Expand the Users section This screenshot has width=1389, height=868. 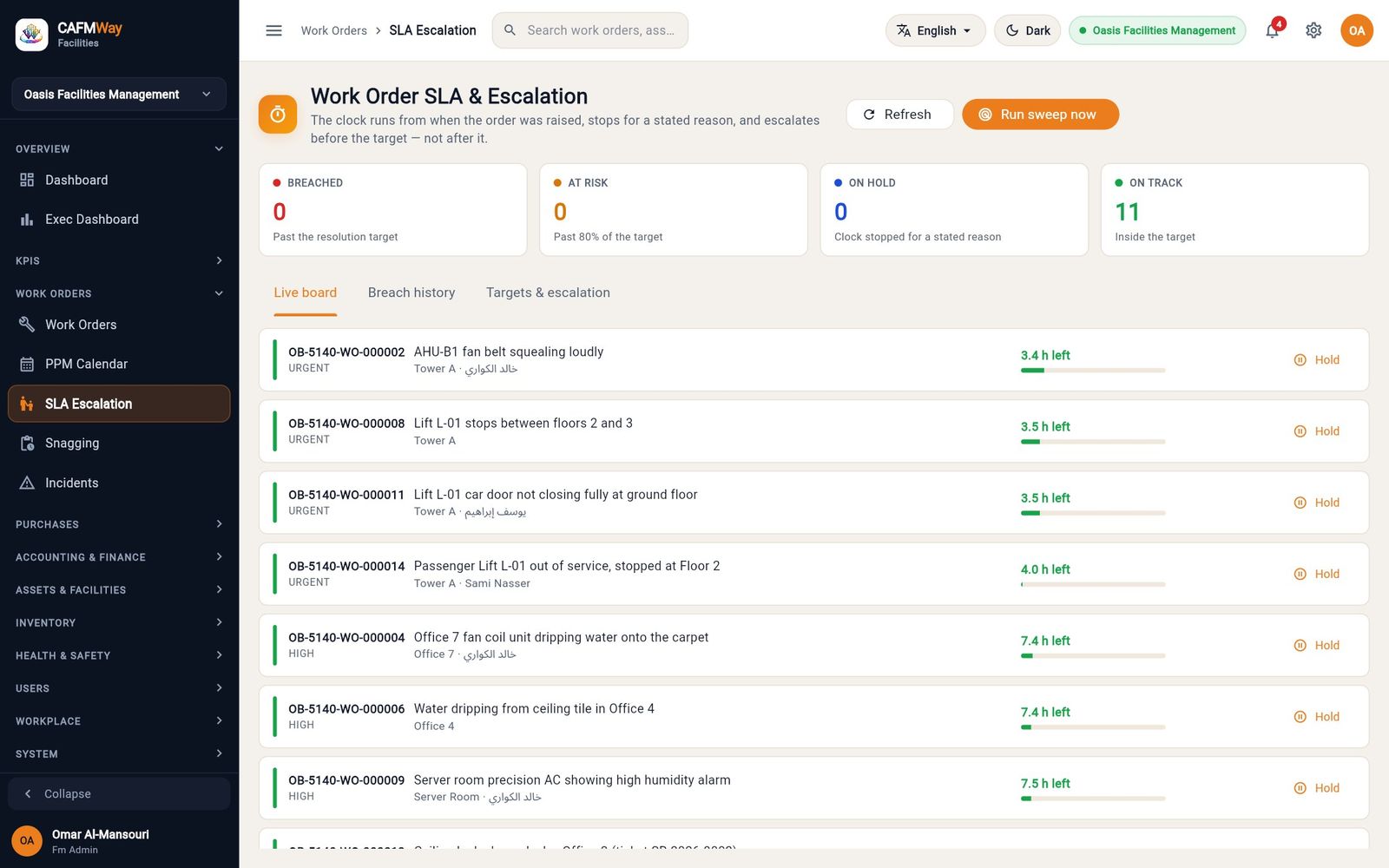(x=119, y=688)
